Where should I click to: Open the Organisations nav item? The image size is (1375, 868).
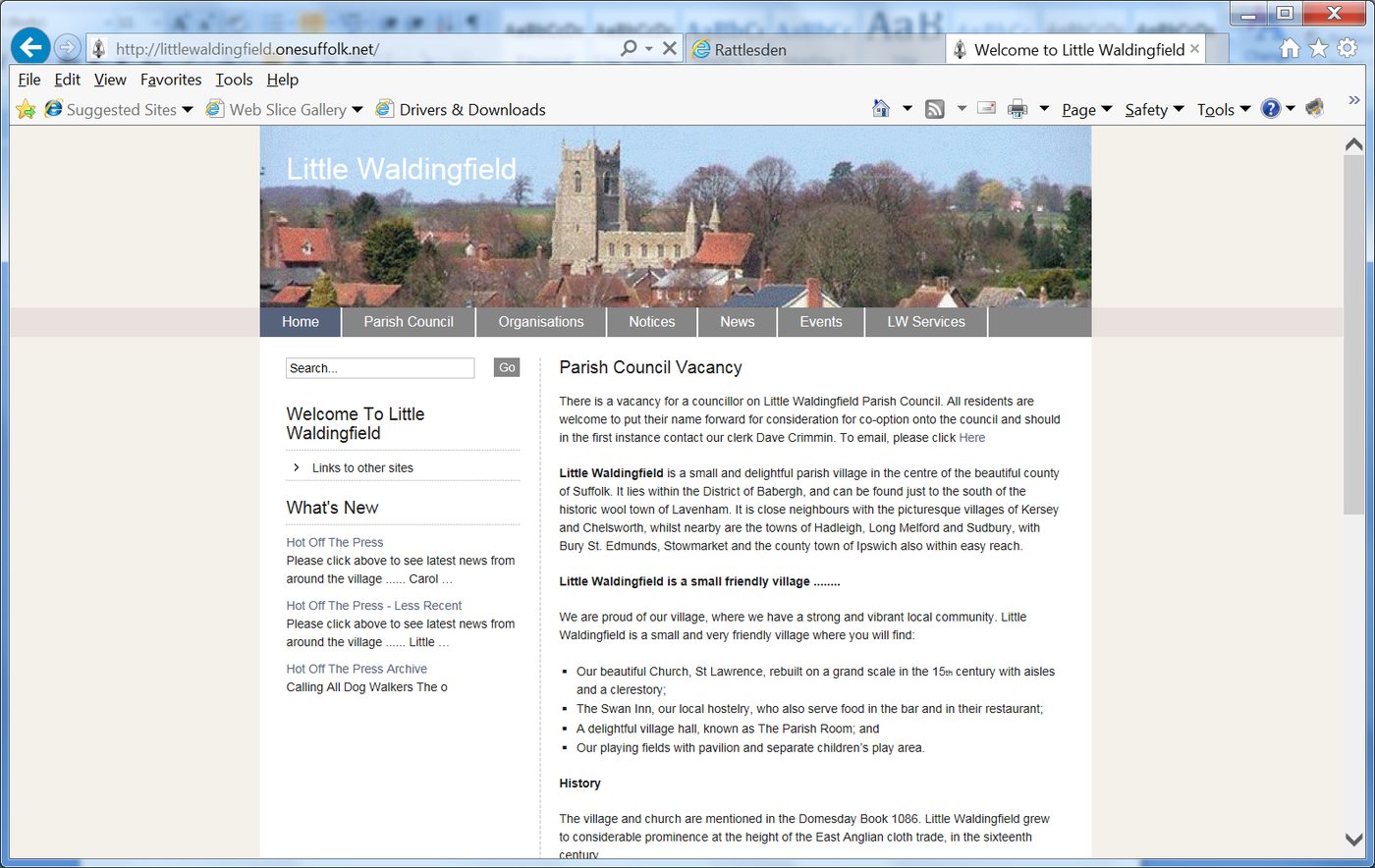[x=541, y=322]
